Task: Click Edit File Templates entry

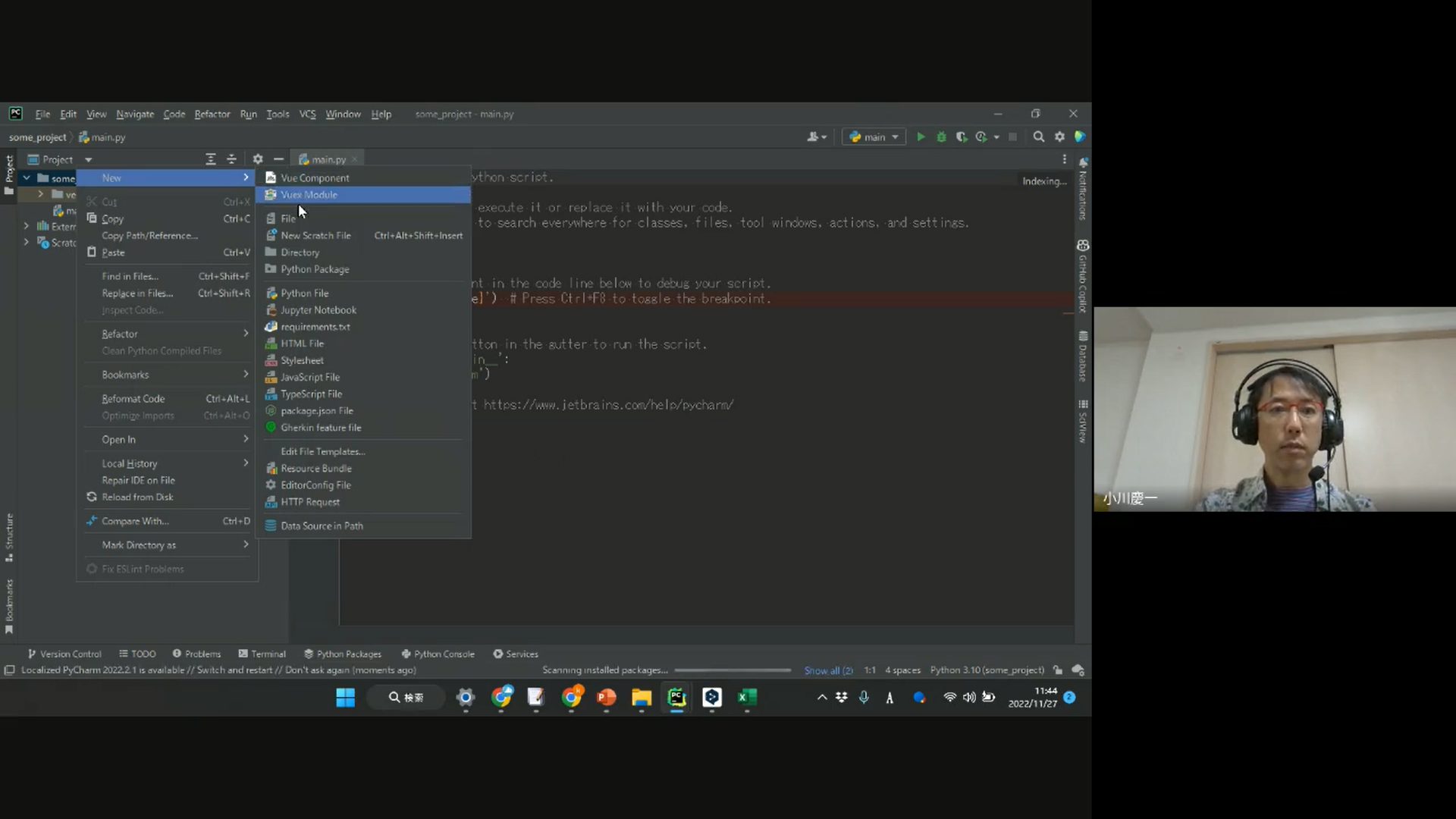Action: (322, 452)
